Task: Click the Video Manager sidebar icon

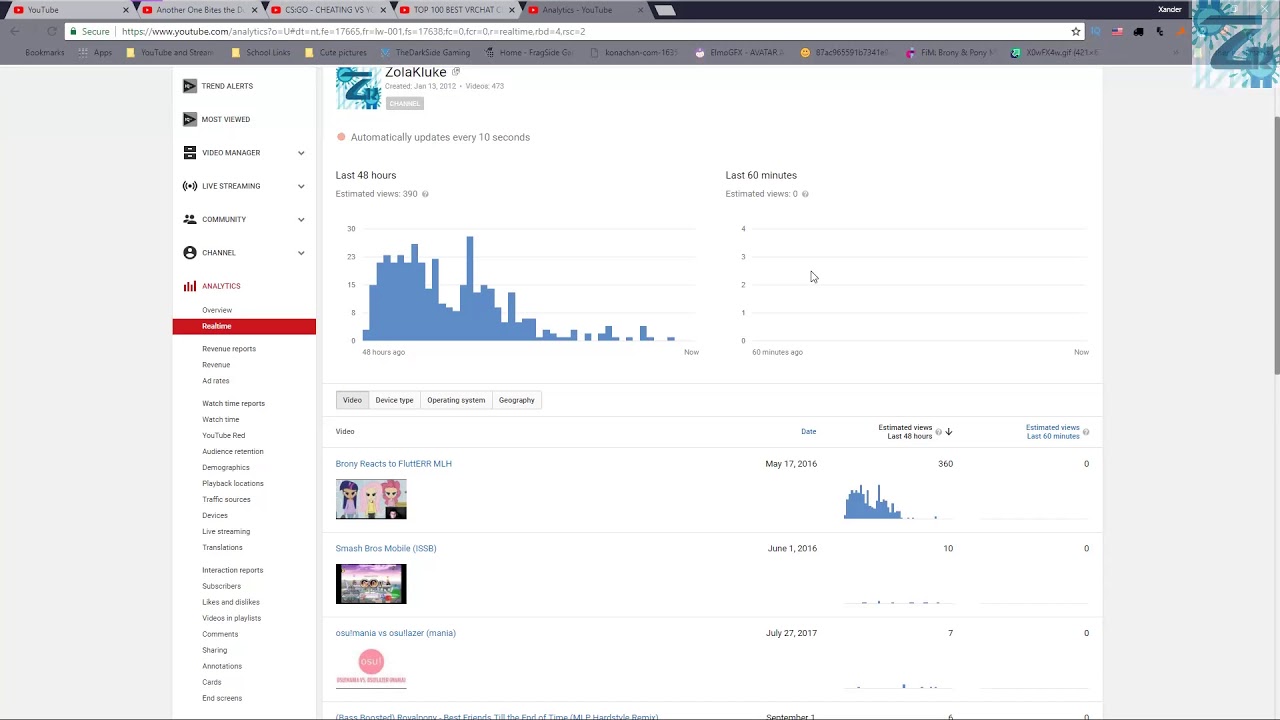Action: 190,153
